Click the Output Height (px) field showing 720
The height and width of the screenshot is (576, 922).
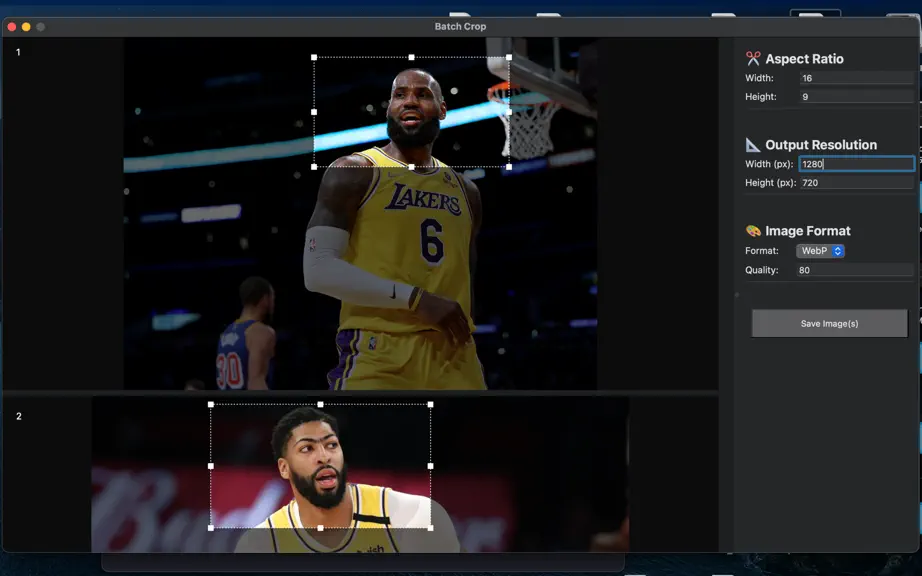coord(857,183)
